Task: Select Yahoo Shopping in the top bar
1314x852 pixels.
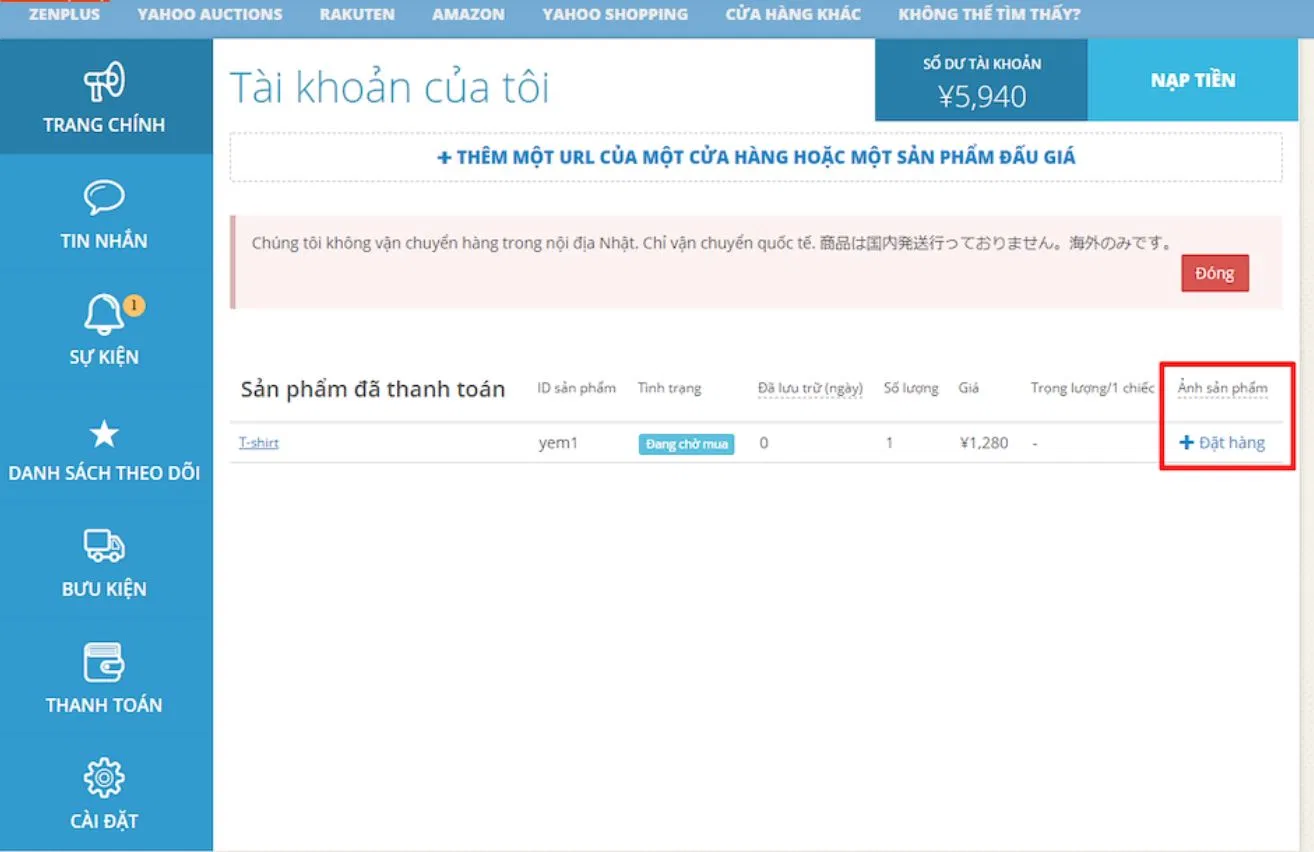Action: [615, 15]
